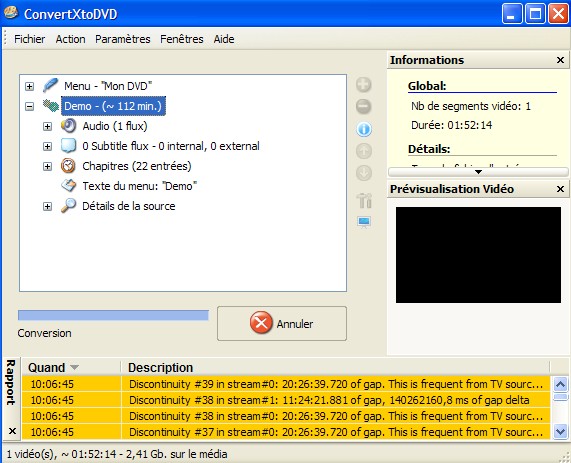The image size is (571, 463).
Task: Collapse the Demo title node
Action: [29, 106]
